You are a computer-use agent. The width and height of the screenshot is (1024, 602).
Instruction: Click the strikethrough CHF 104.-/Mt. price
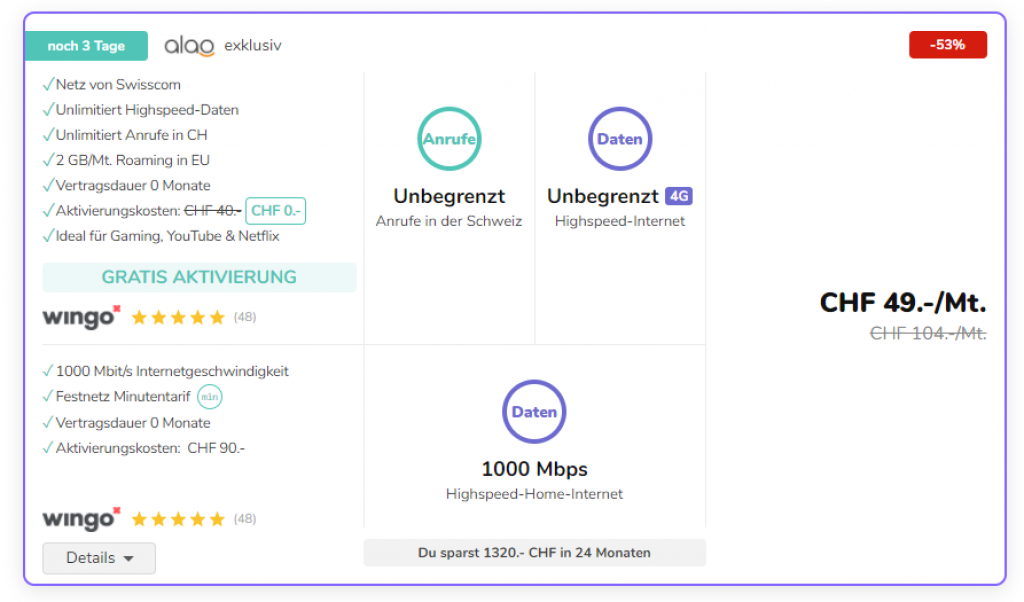[928, 334]
